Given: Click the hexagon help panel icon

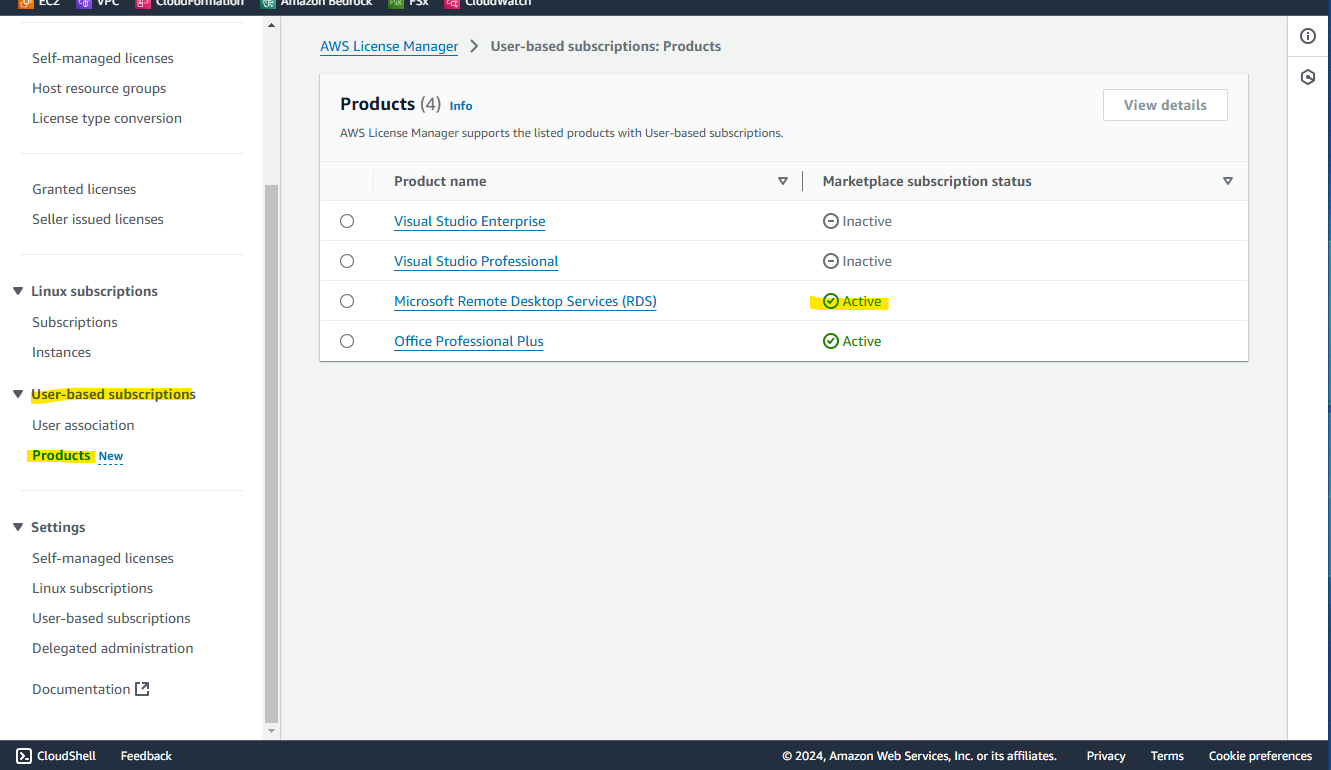Looking at the screenshot, I should point(1308,77).
